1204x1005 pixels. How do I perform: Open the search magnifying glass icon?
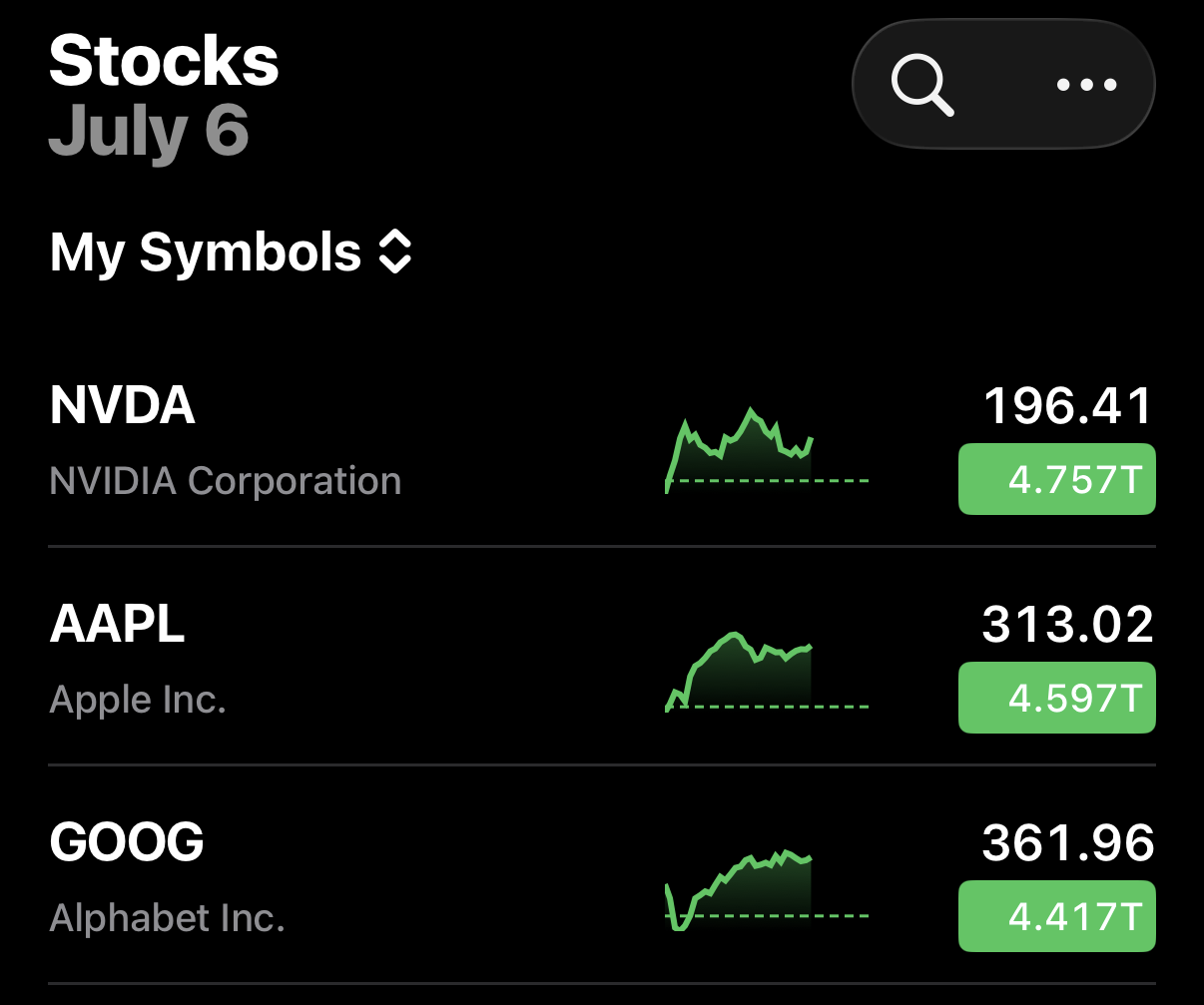[x=922, y=85]
